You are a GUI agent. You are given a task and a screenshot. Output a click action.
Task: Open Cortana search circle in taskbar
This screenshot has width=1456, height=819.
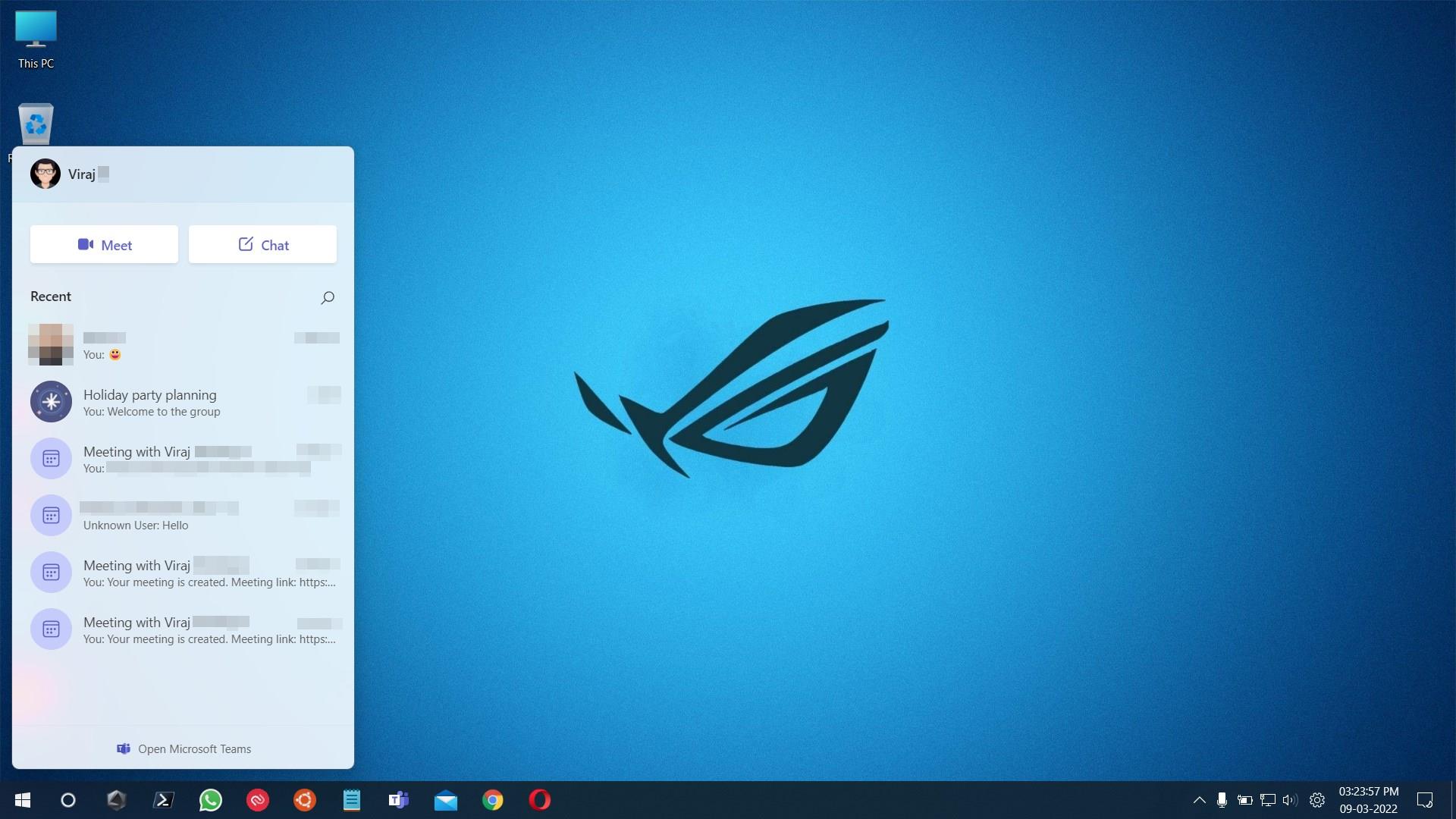(68, 800)
